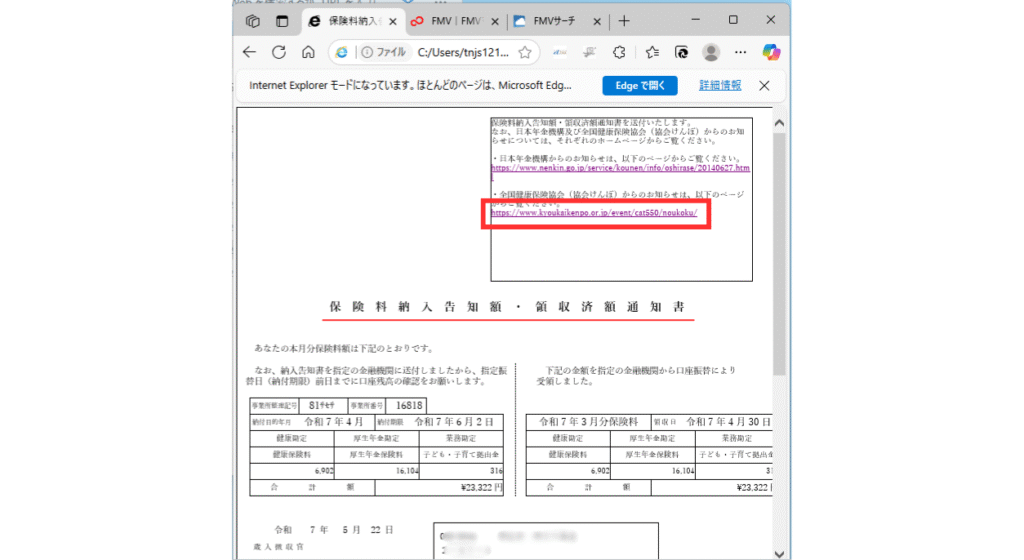Open the nenkin.go.jp oshirase link

(x=620, y=168)
